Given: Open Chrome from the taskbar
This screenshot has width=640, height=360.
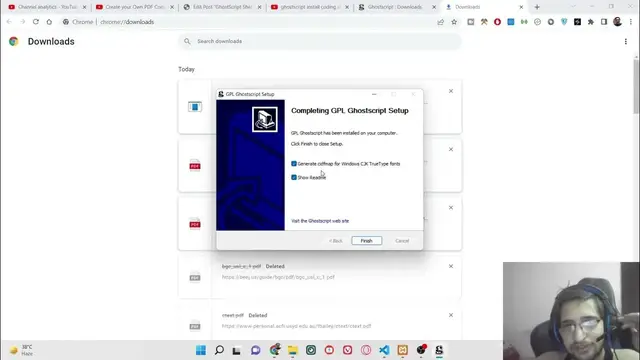Looking at the screenshot, I should pyautogui.click(x=275, y=350).
